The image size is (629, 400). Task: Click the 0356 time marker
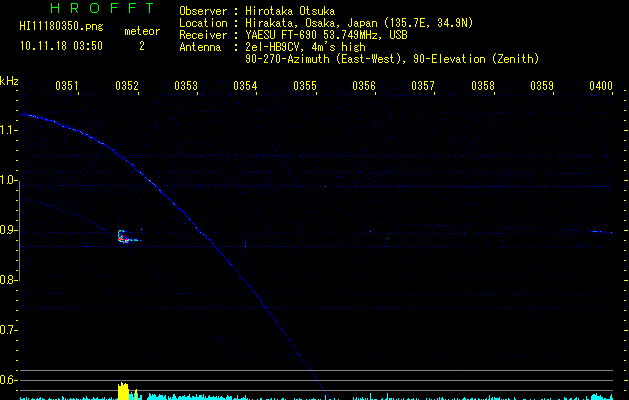pos(364,85)
